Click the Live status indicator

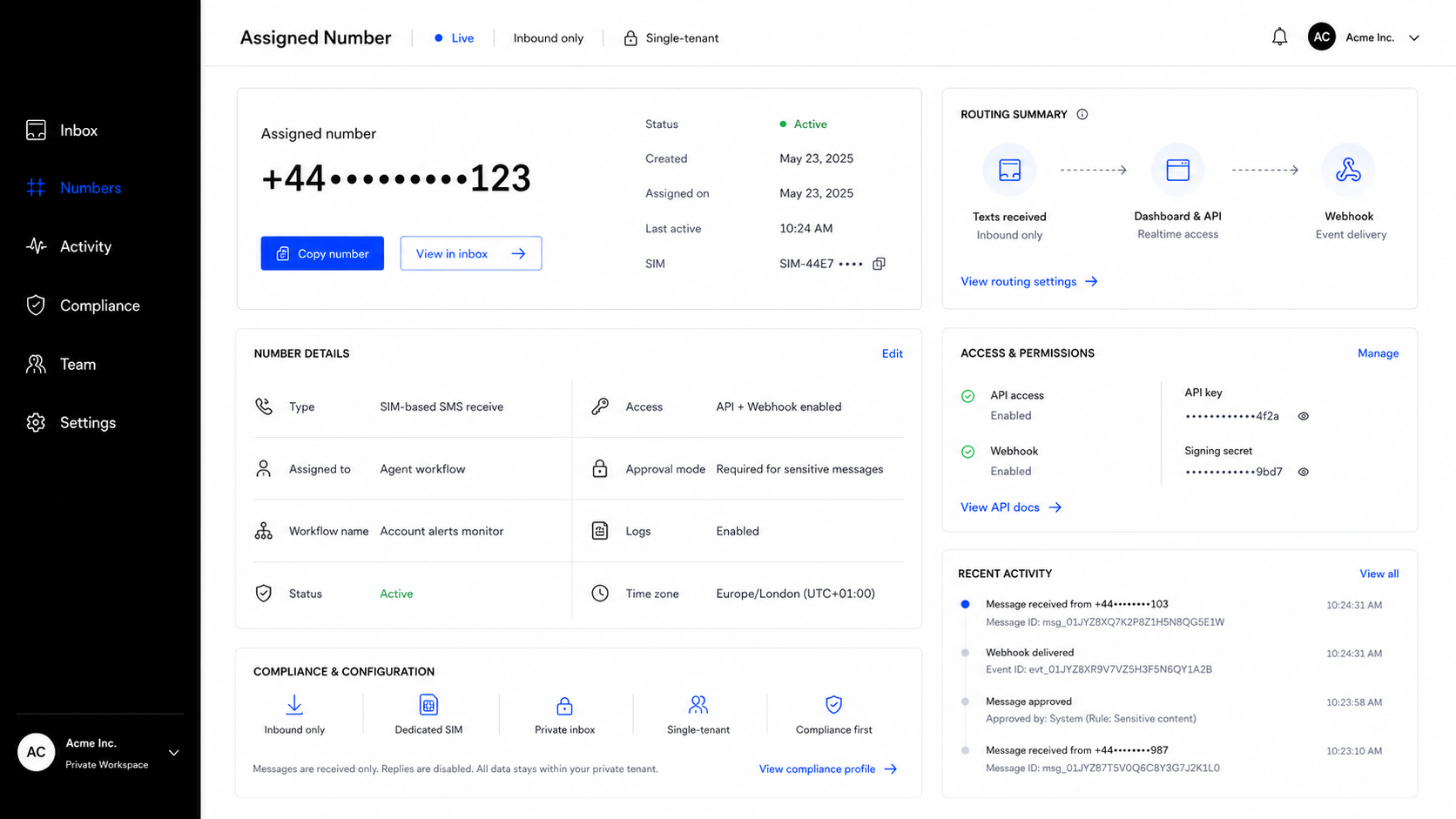[454, 38]
